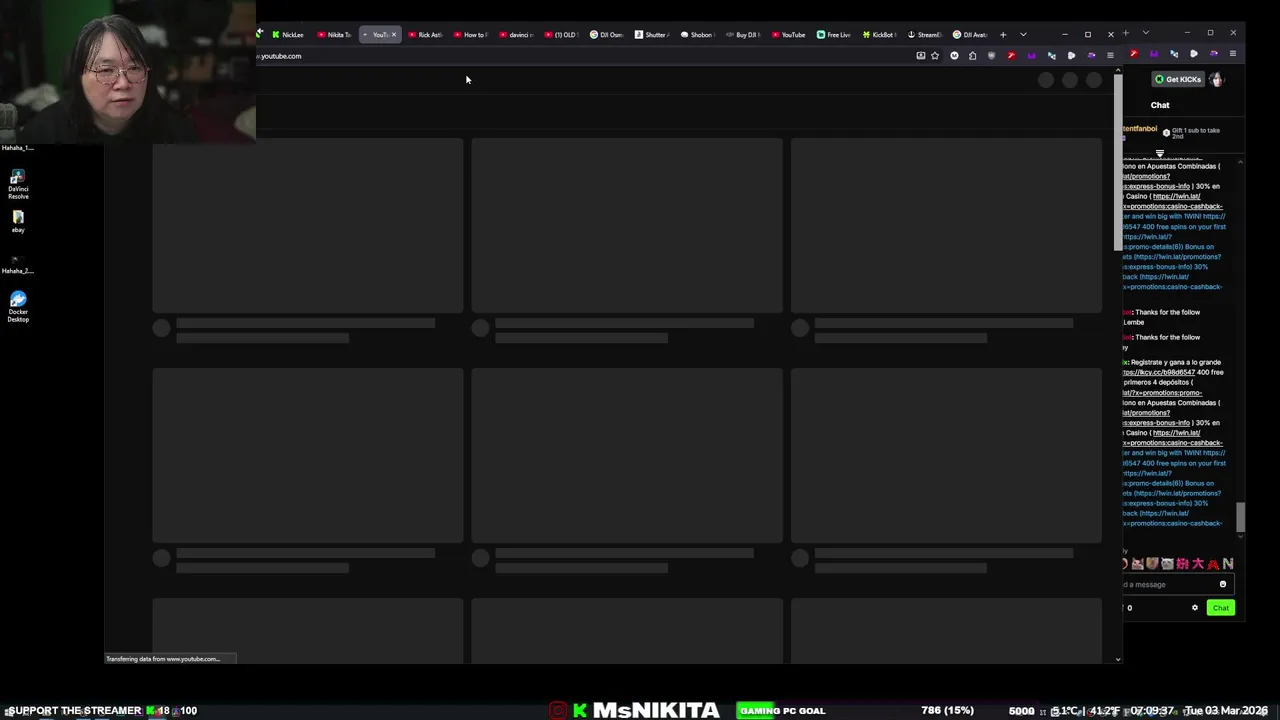Pick the red A emote in chat

(1213, 564)
